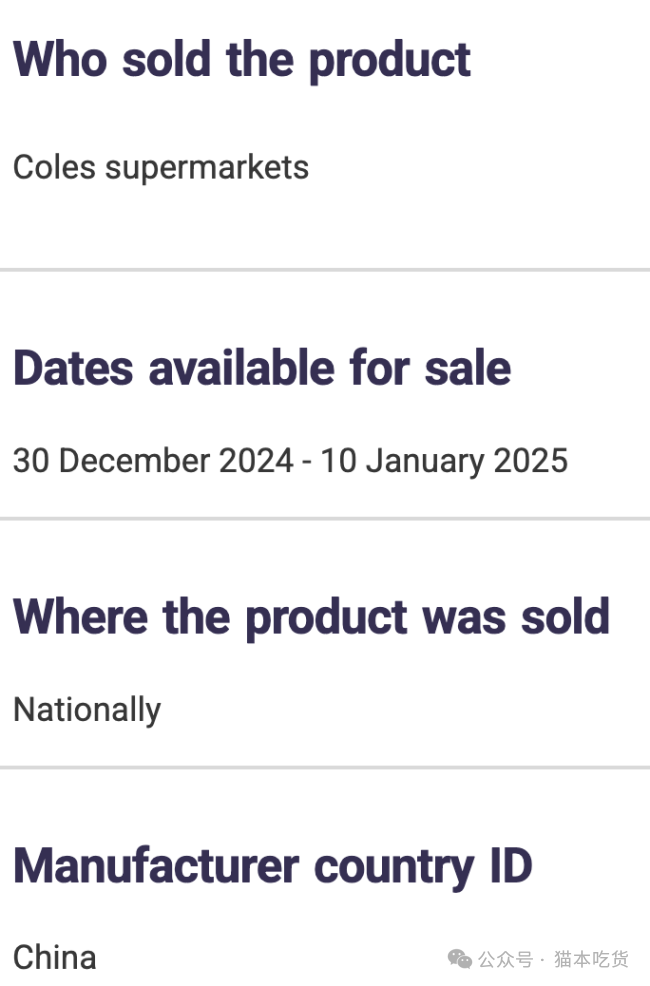Click the '猫本吃货' account name watermark
The width and height of the screenshot is (650, 986).
591,960
